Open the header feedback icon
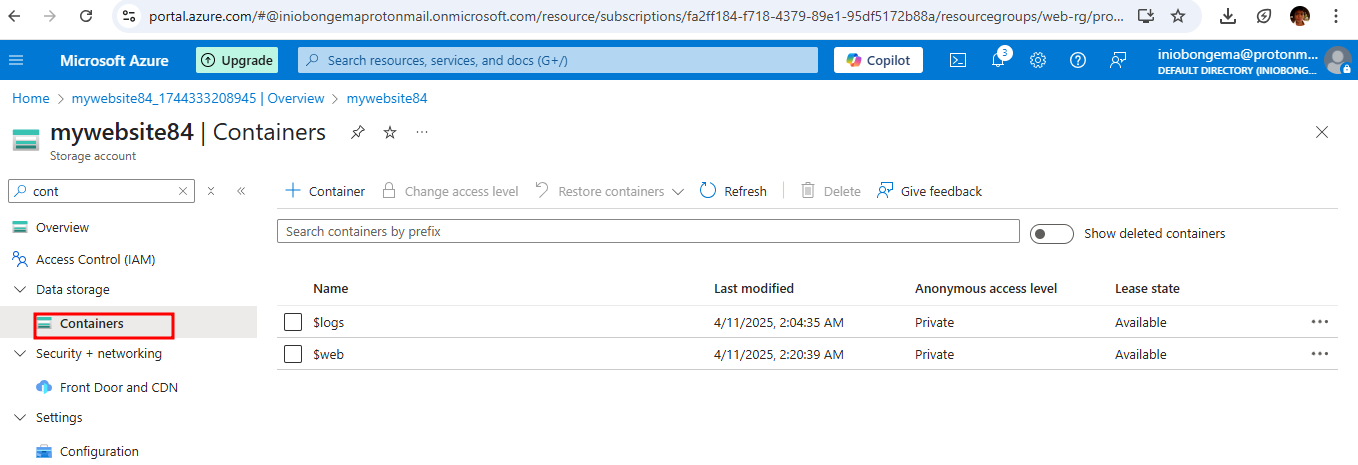The height and width of the screenshot is (465, 1358). click(x=1118, y=60)
